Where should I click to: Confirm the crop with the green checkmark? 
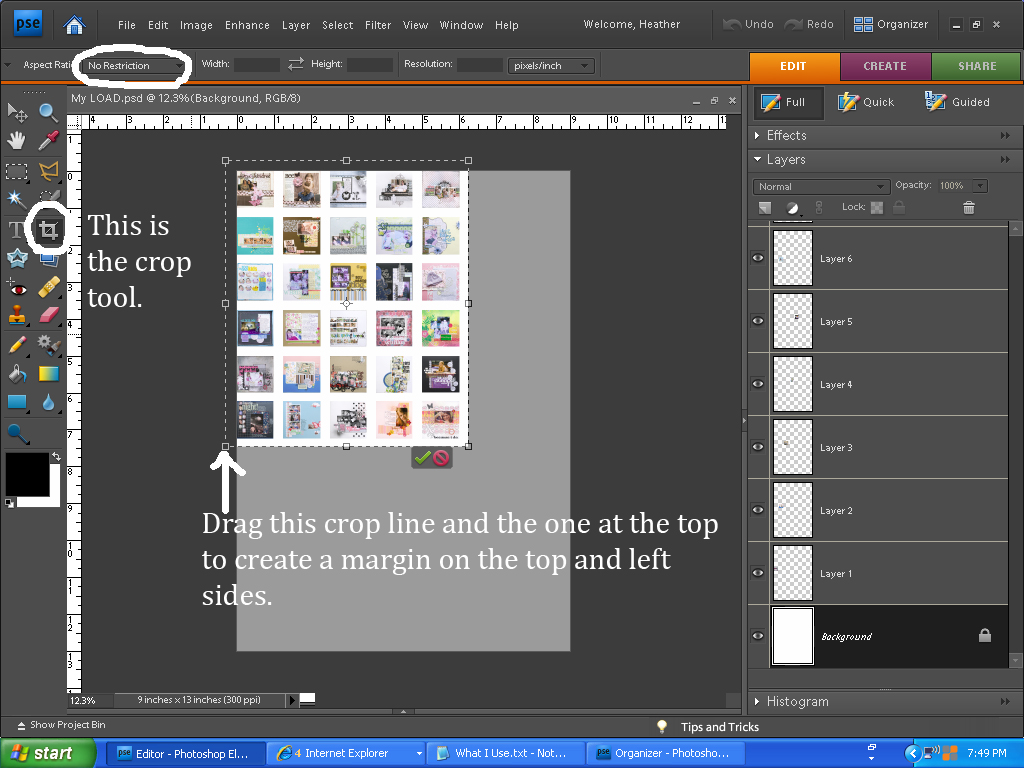tap(424, 458)
